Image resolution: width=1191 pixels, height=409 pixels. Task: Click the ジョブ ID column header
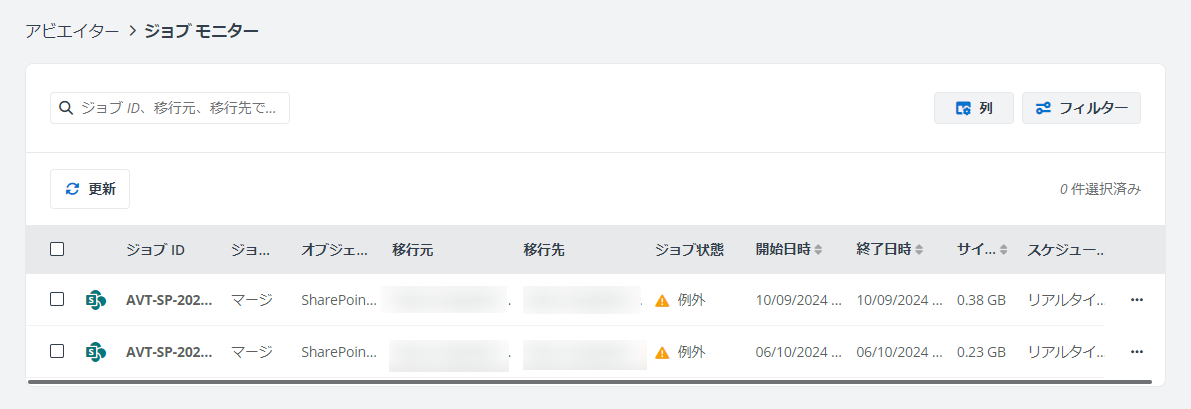pos(156,249)
